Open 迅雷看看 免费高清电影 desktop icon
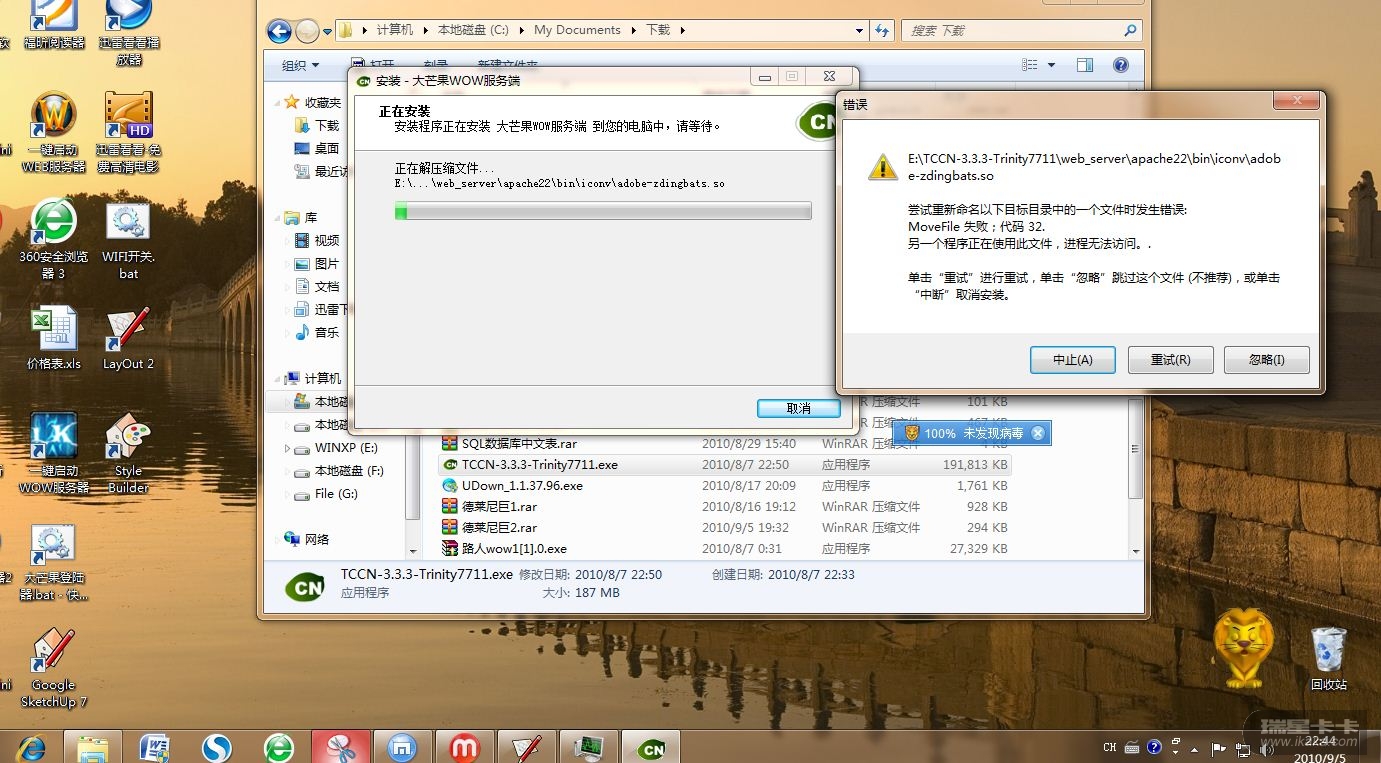Screen dimensions: 1381x763 tap(129, 133)
